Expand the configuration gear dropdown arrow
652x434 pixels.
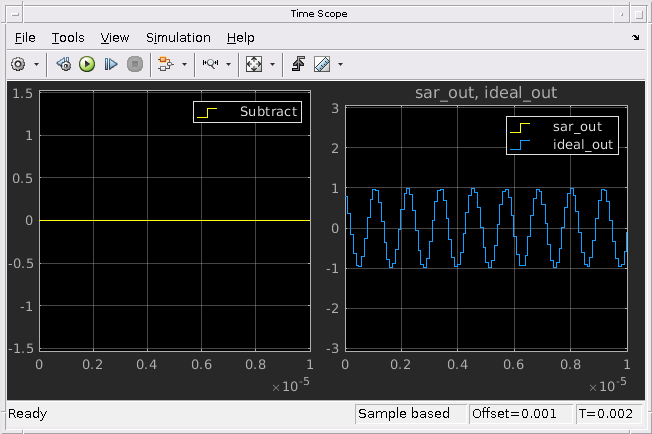click(36, 64)
